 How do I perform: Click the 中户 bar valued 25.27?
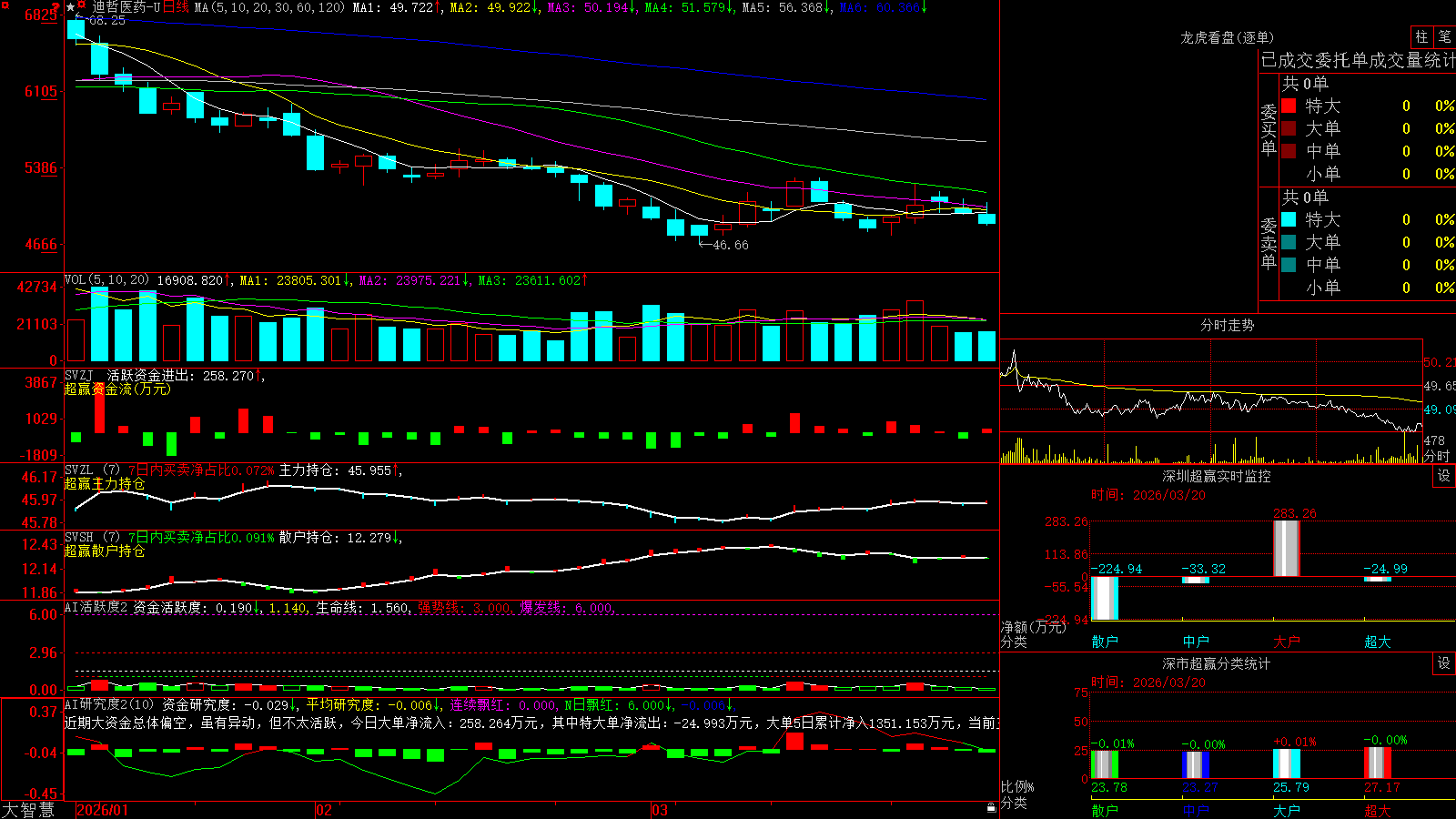[1196, 764]
